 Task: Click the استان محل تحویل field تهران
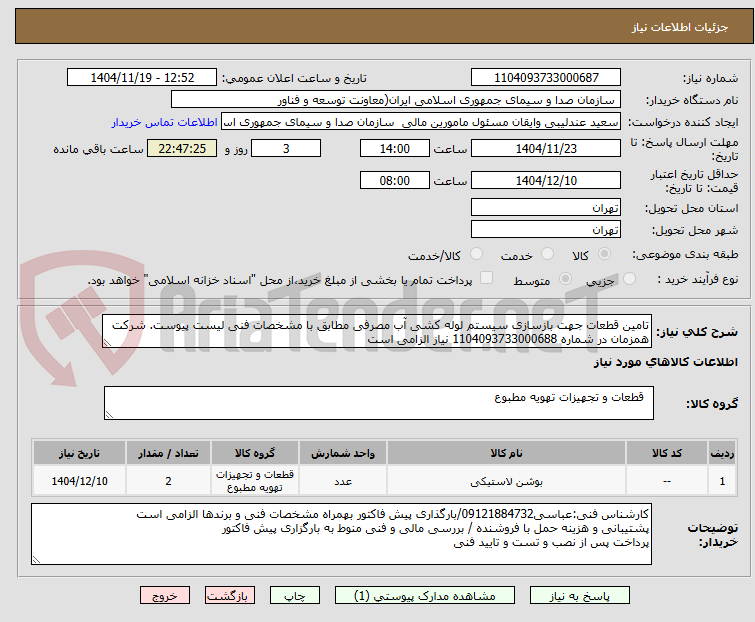[546, 207]
